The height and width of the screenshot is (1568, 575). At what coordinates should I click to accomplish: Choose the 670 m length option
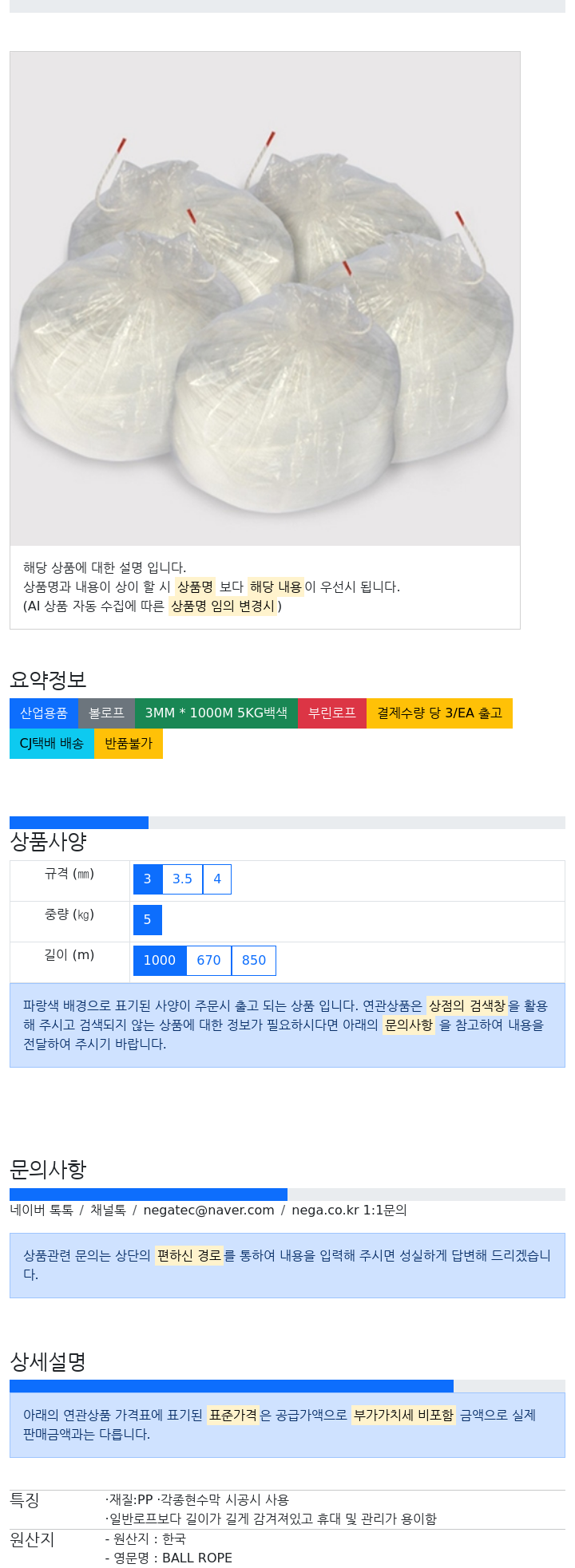pyautogui.click(x=208, y=961)
